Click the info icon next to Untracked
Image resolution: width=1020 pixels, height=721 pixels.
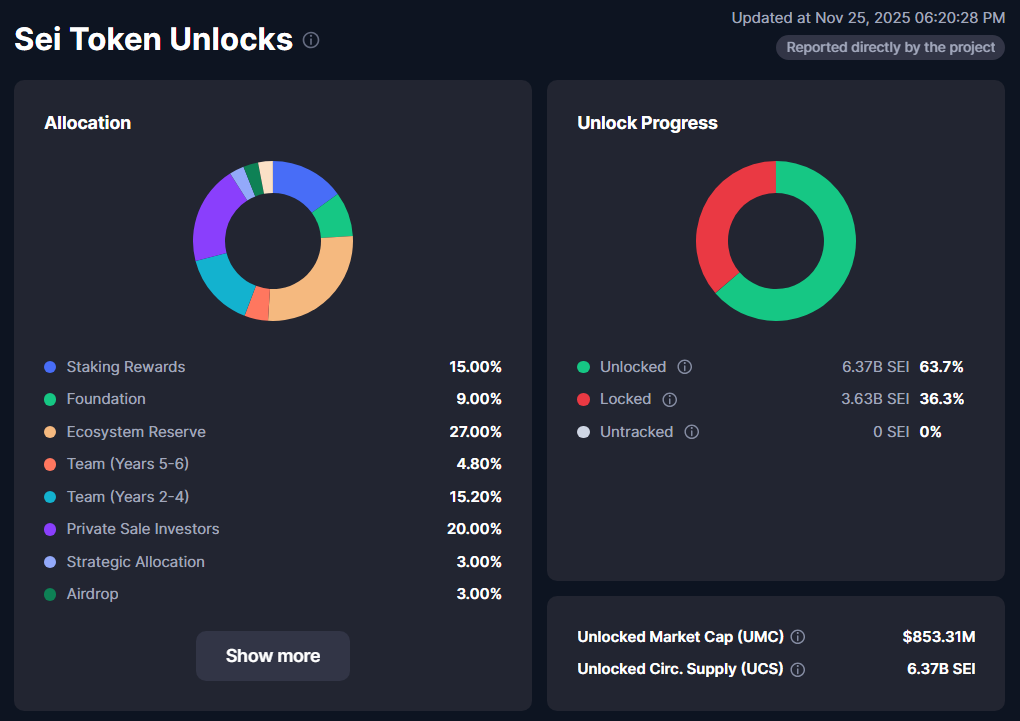[x=691, y=432]
